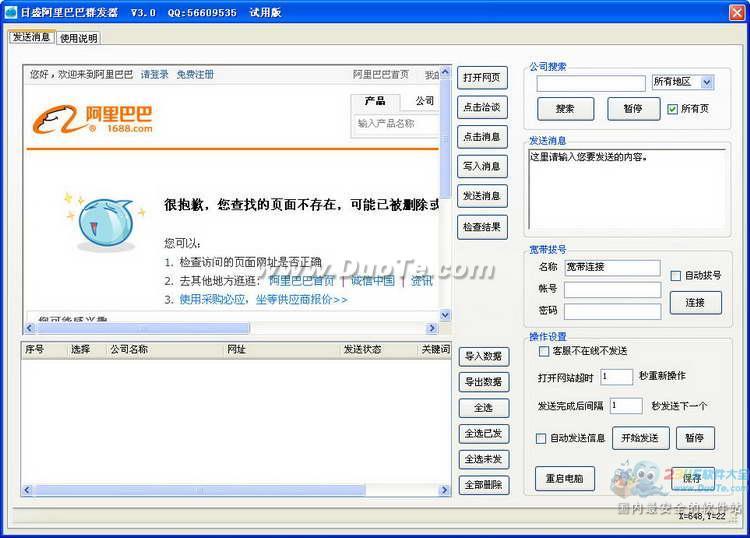
Task: Select the 发送消息 tab
Action: click(32, 37)
